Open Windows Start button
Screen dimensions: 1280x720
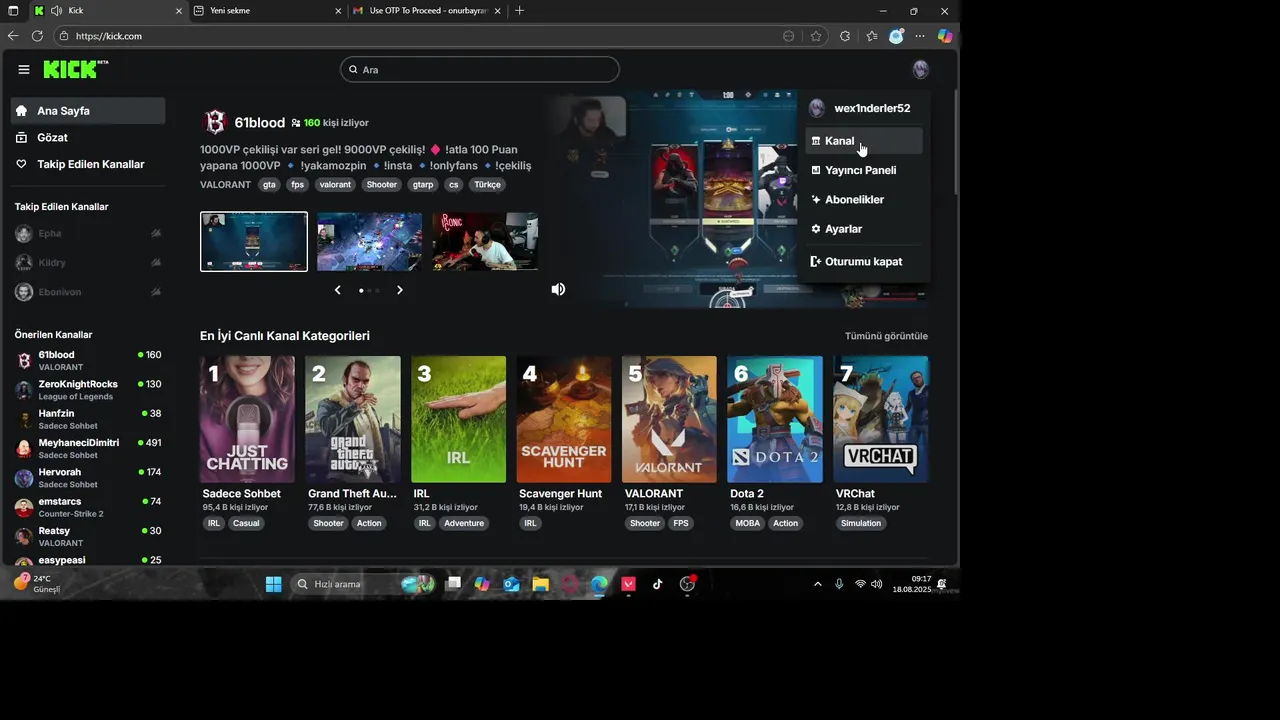coord(273,584)
